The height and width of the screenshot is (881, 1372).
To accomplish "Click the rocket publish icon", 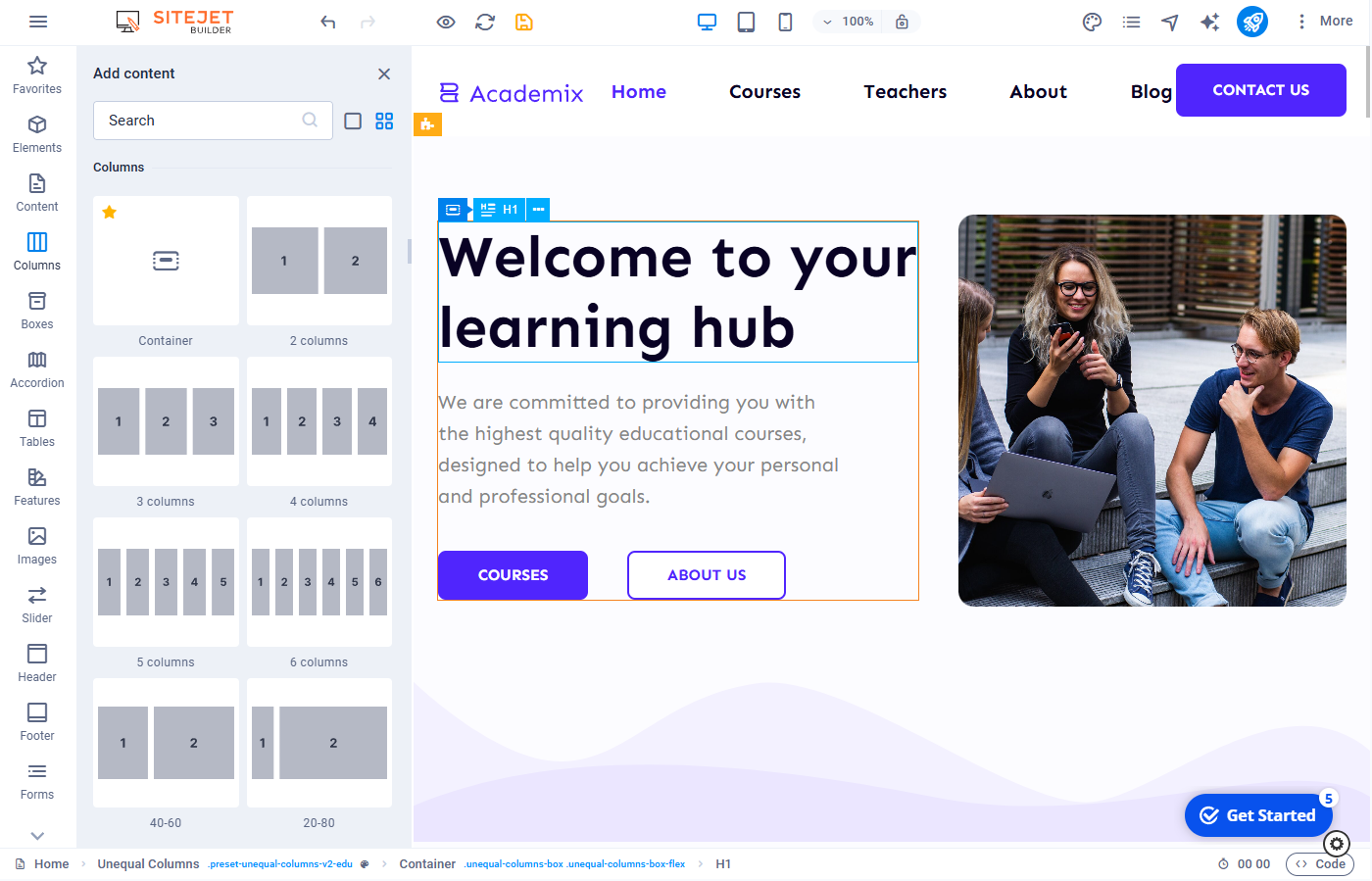I will [1251, 22].
